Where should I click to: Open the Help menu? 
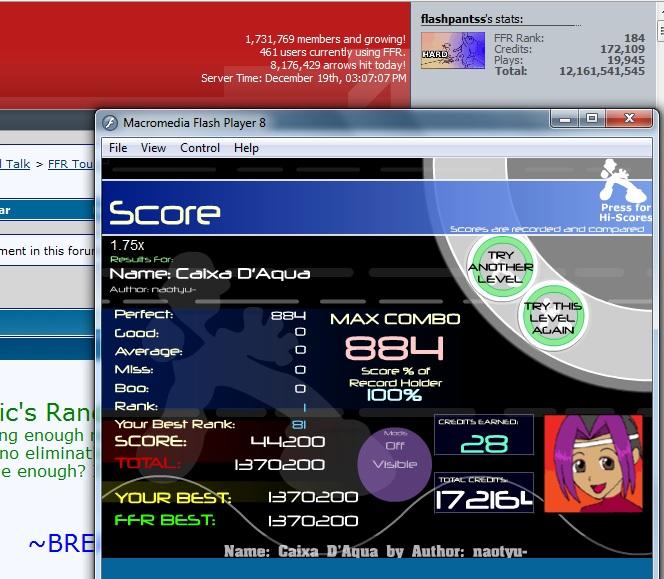246,148
